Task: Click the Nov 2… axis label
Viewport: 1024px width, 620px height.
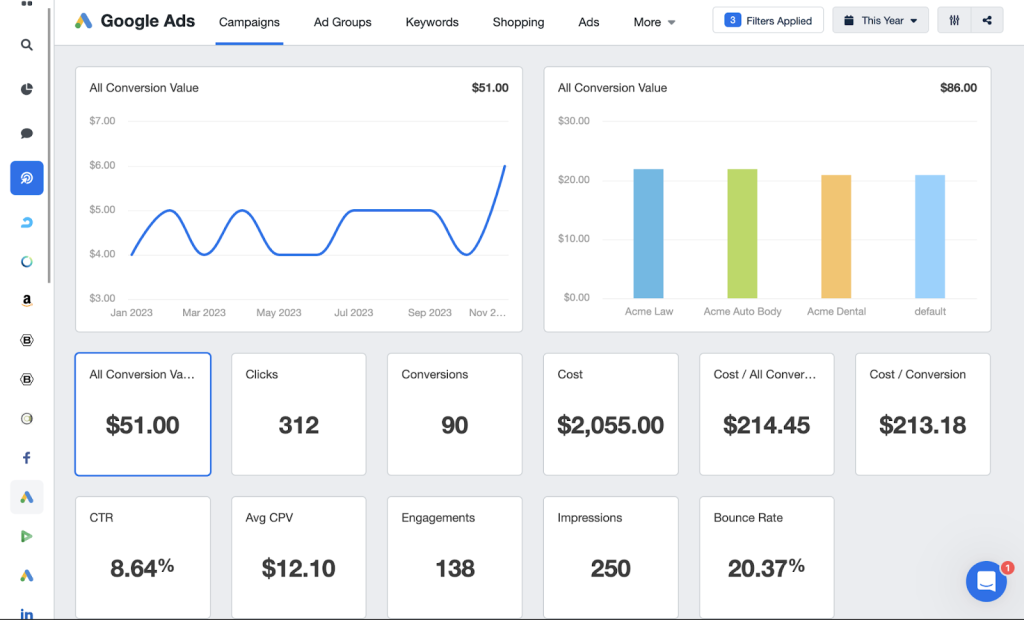Action: click(x=487, y=312)
